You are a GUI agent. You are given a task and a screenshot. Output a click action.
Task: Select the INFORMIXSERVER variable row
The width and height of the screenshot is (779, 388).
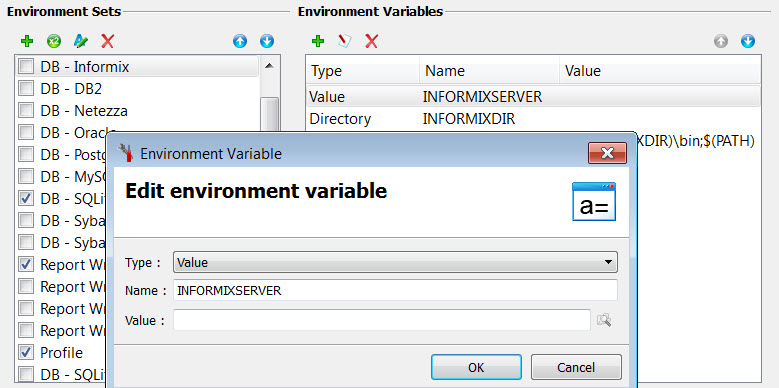[x=533, y=96]
